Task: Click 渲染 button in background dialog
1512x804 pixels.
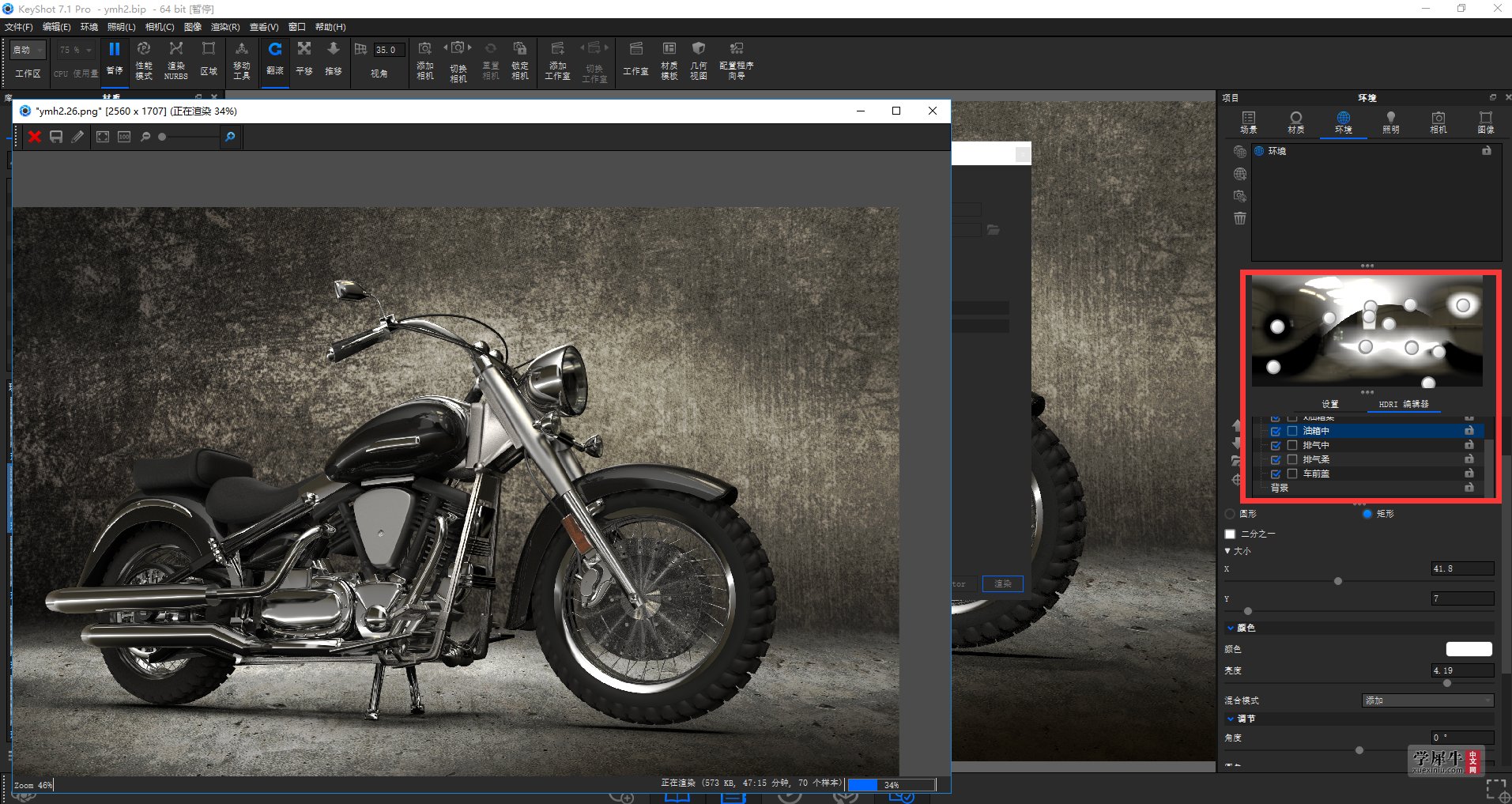Action: (x=1003, y=583)
